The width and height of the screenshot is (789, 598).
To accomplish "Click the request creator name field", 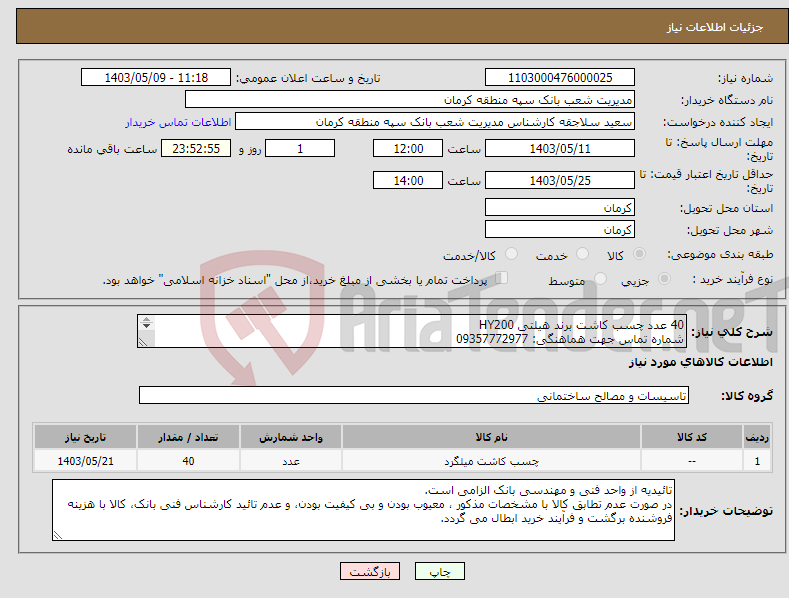I will click(x=435, y=122).
